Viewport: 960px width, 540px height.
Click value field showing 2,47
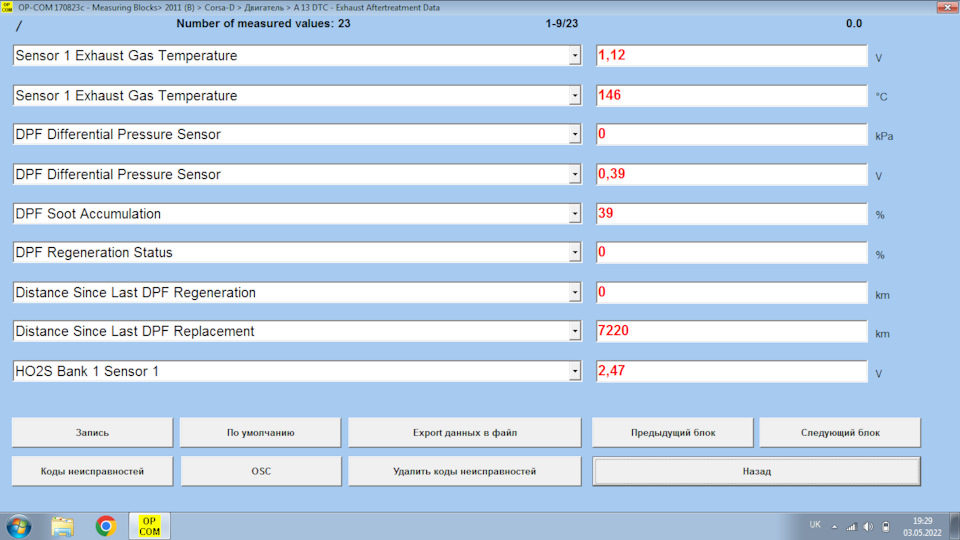[x=732, y=371]
